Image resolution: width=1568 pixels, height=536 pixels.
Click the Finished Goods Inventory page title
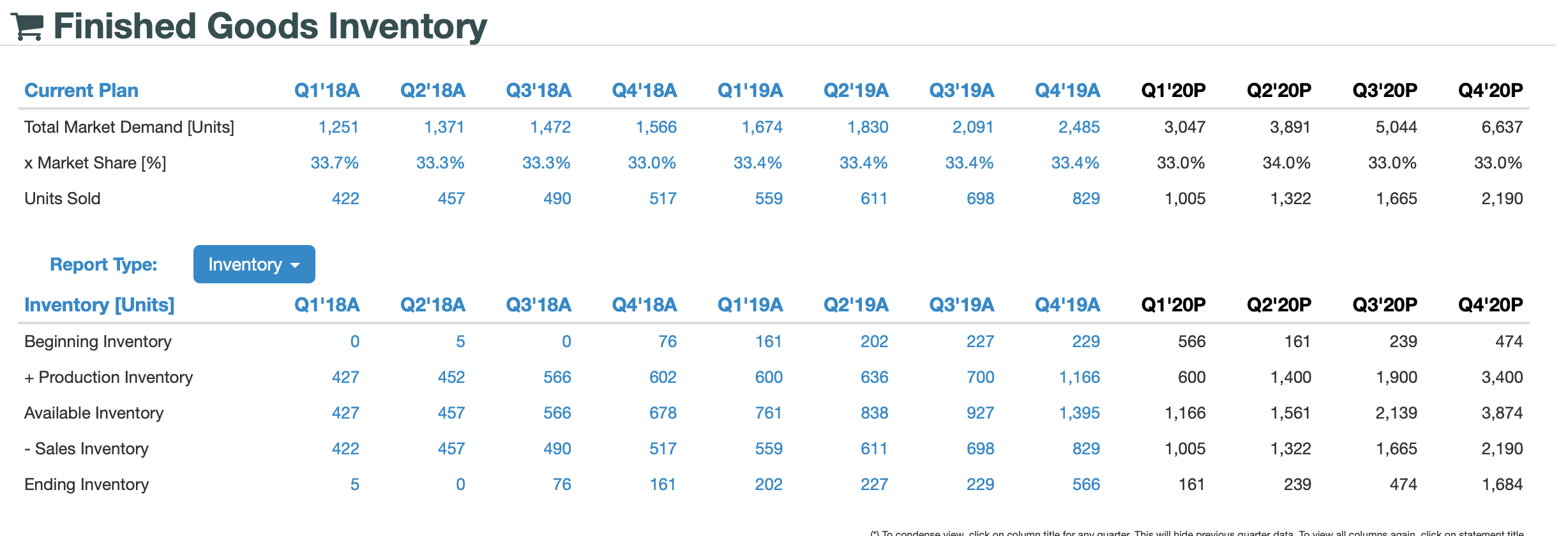click(269, 26)
